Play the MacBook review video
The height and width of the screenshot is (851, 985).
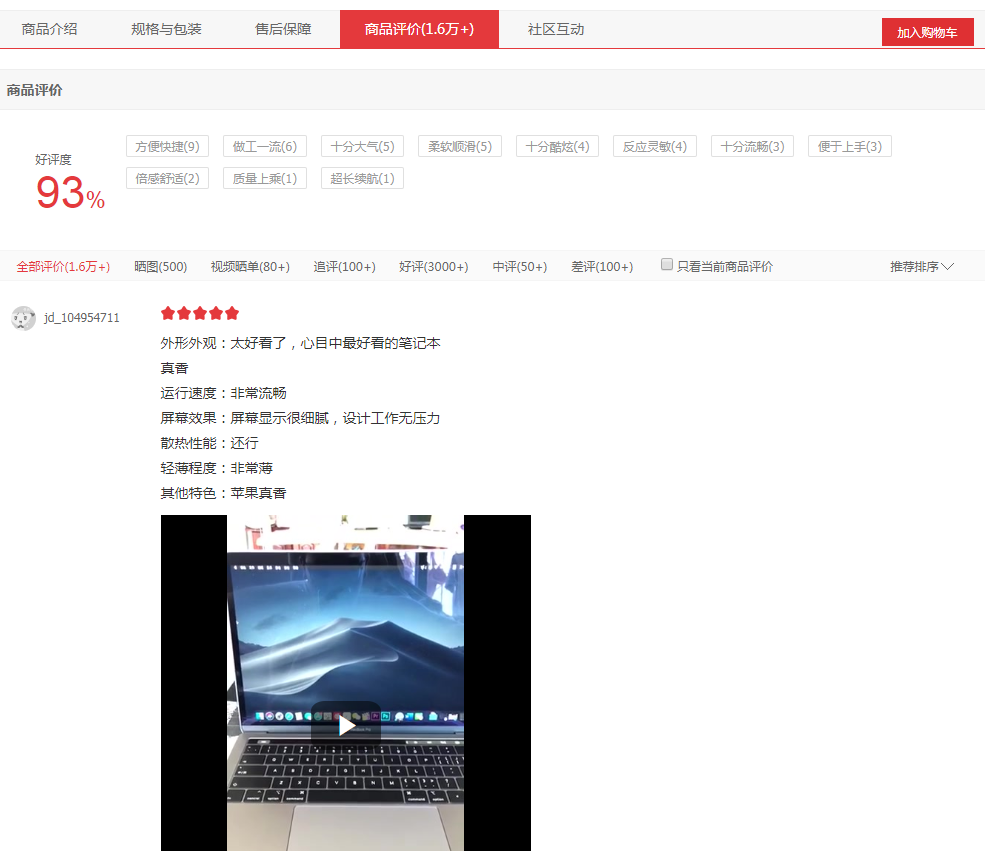tap(346, 727)
